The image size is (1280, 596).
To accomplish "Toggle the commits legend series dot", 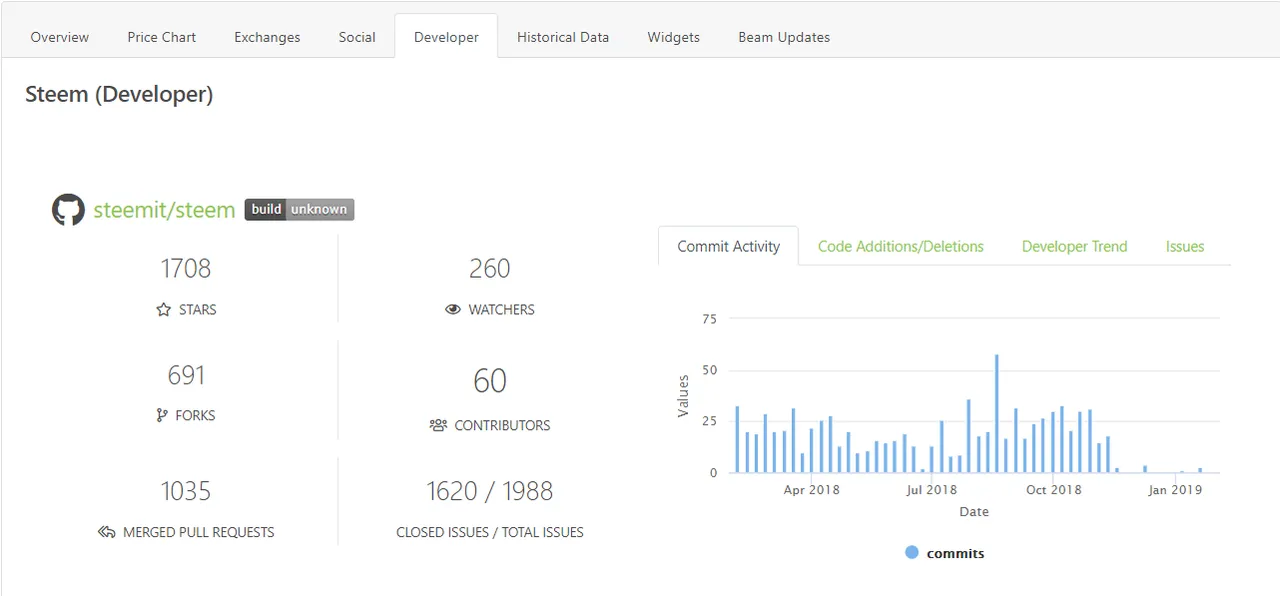I will (x=911, y=552).
